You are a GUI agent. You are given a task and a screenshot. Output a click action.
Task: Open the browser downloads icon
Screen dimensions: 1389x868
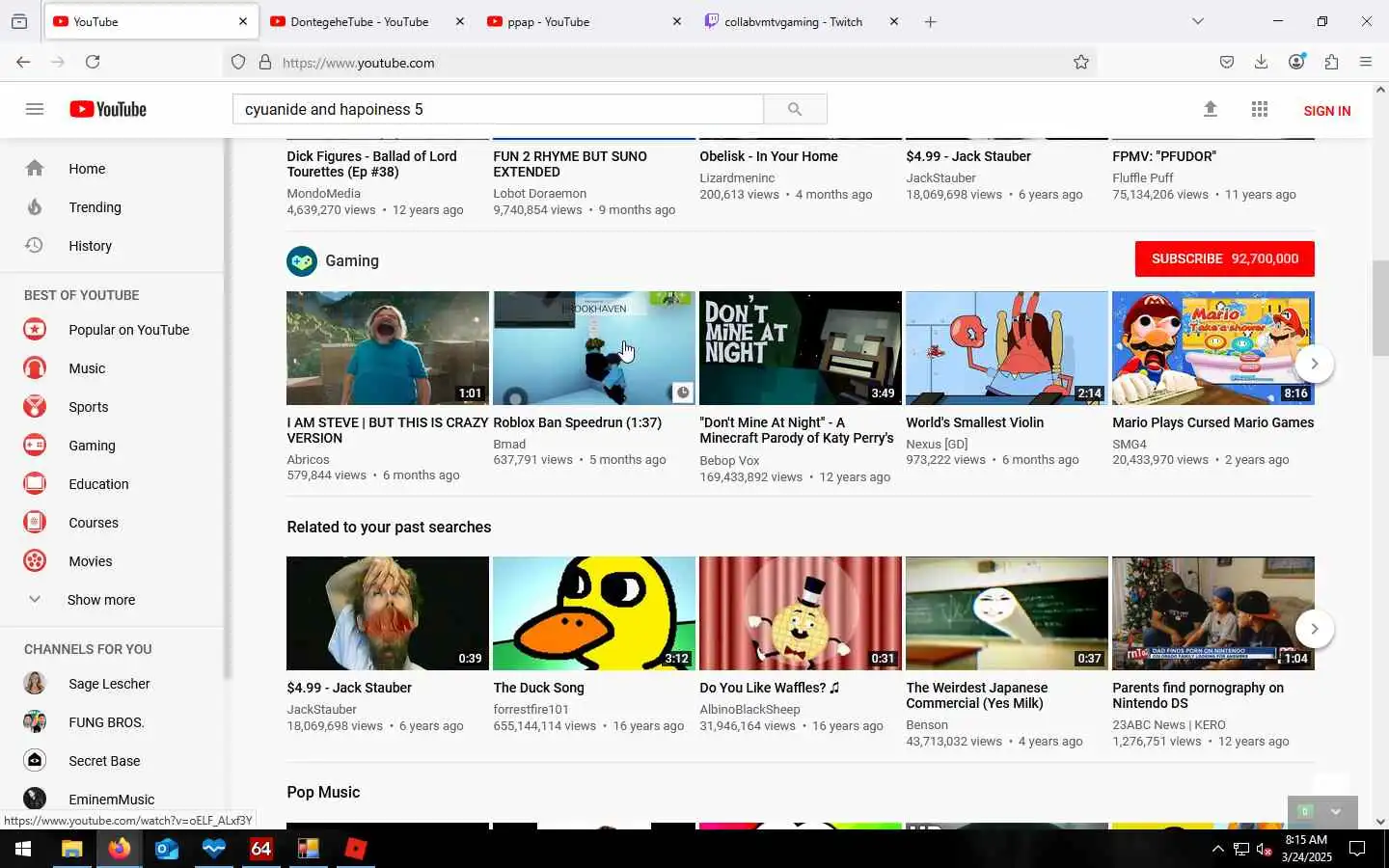[1261, 62]
